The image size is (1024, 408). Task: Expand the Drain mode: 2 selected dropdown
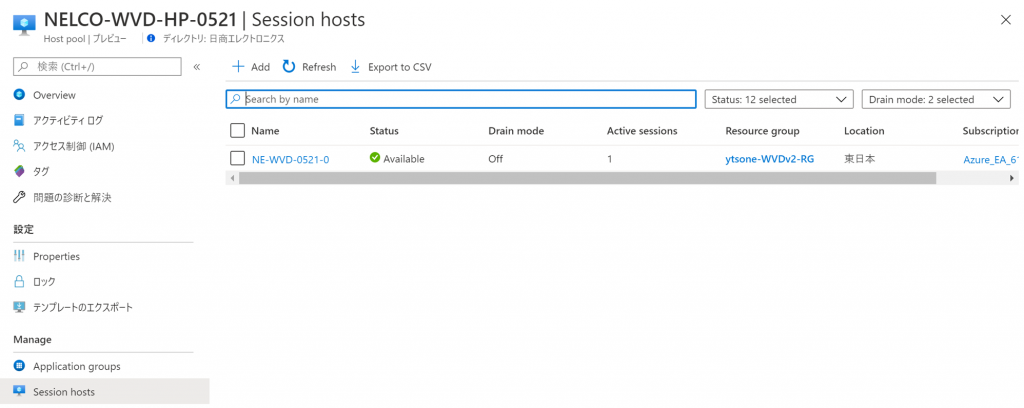click(x=936, y=99)
